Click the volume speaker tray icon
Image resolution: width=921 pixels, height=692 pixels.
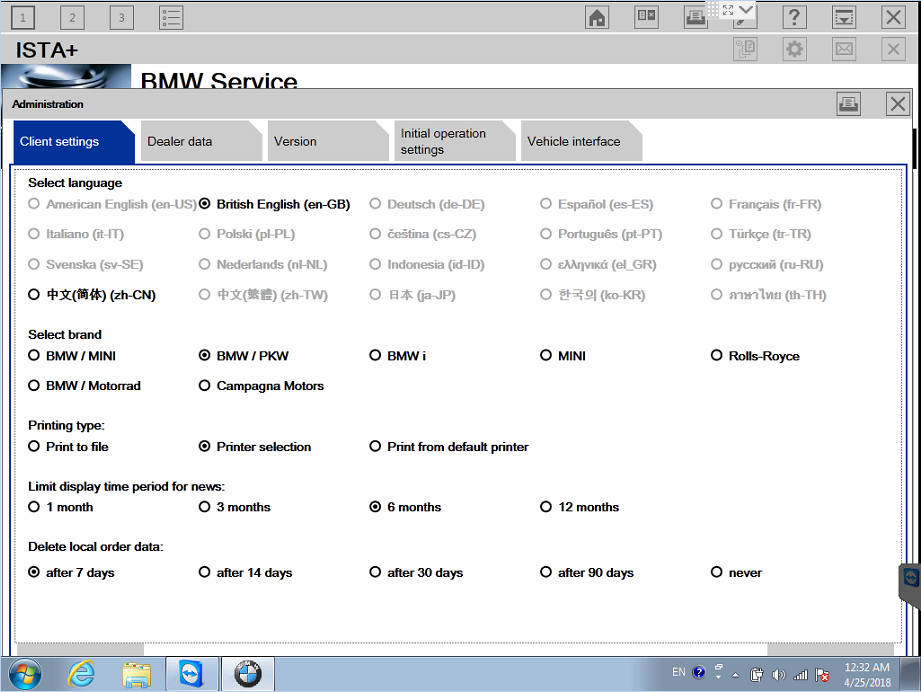778,674
